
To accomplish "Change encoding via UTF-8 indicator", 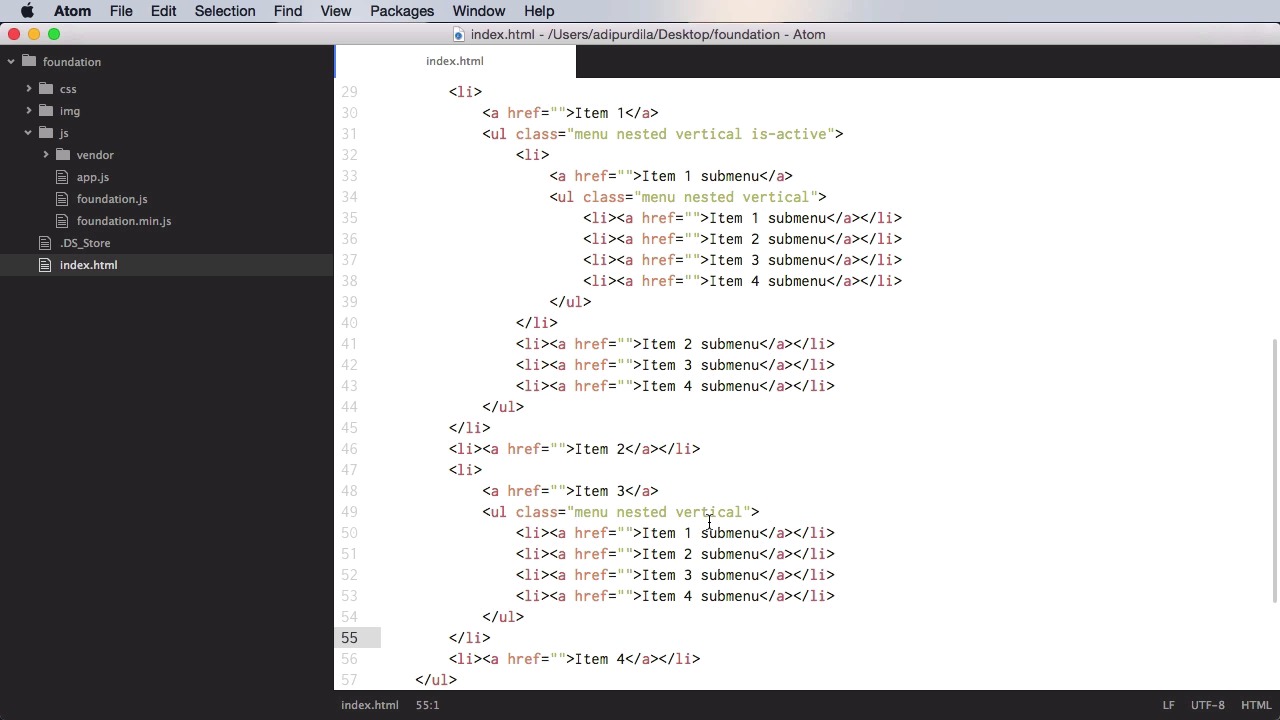I will click(x=1208, y=705).
